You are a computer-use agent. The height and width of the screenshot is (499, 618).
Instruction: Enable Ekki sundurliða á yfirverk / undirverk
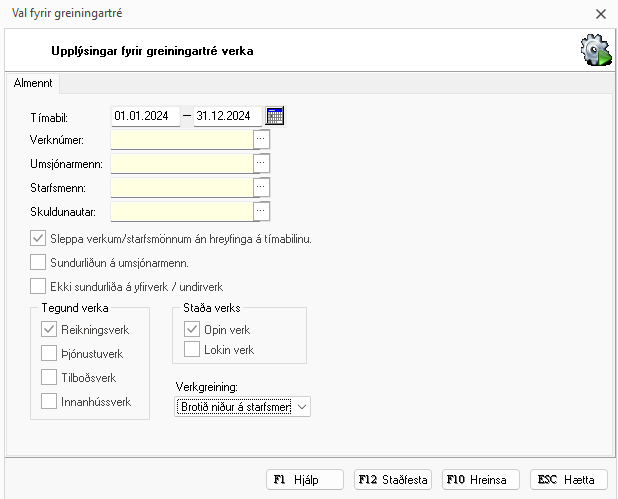[38, 287]
